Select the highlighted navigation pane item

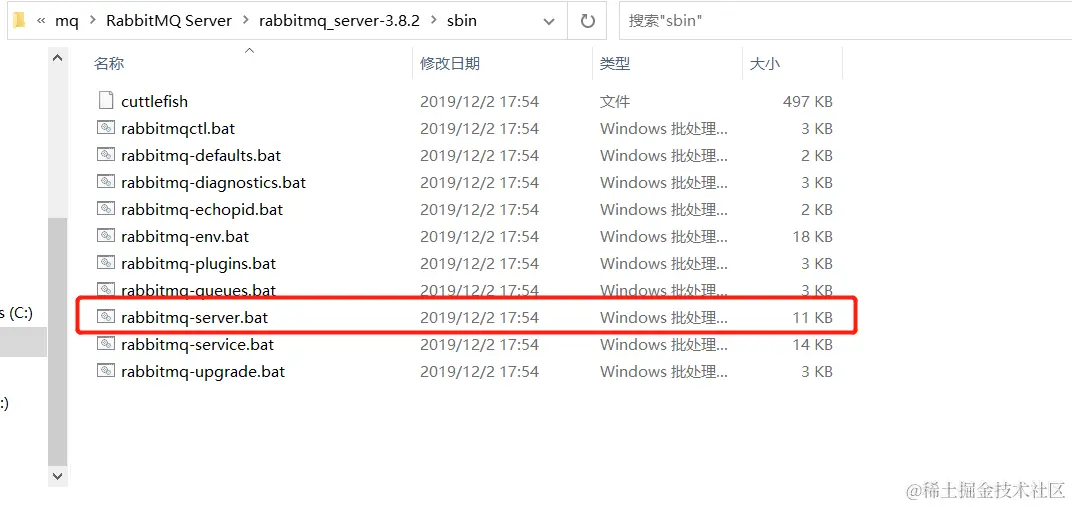point(23,342)
